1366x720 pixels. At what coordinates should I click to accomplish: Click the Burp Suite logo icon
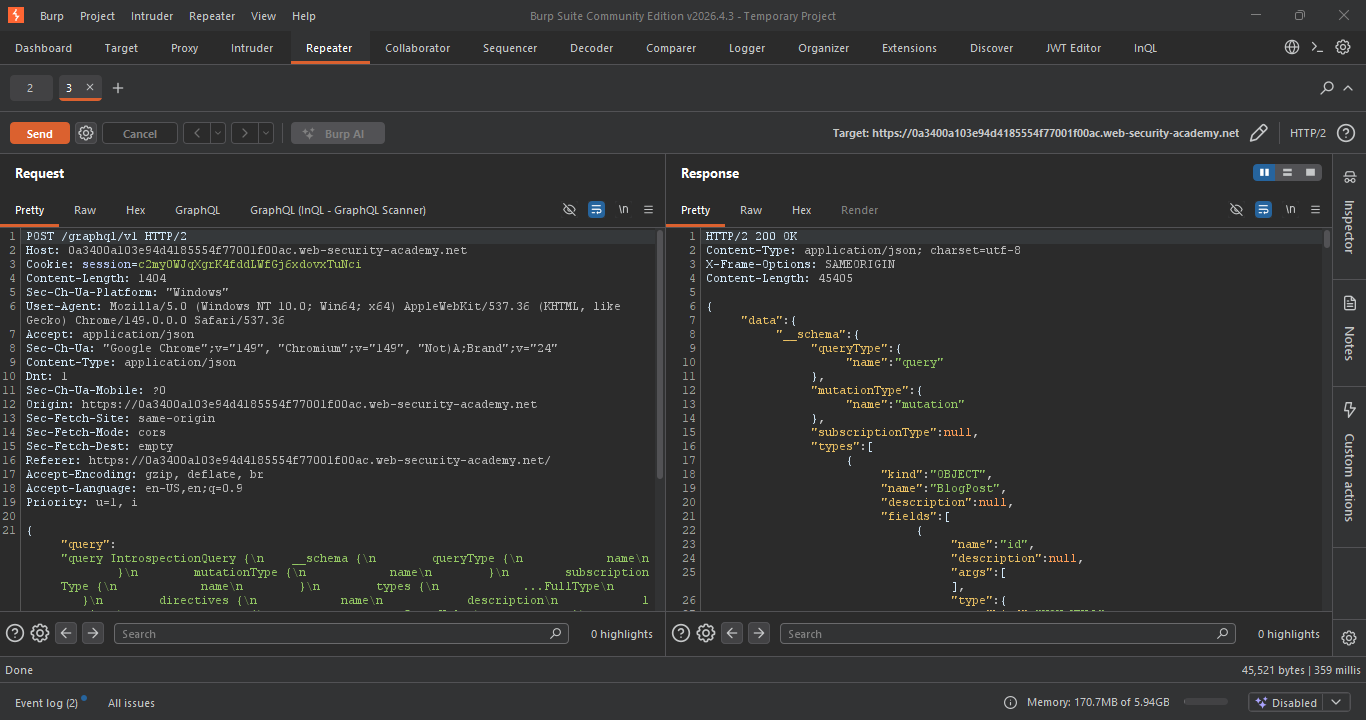pos(15,15)
